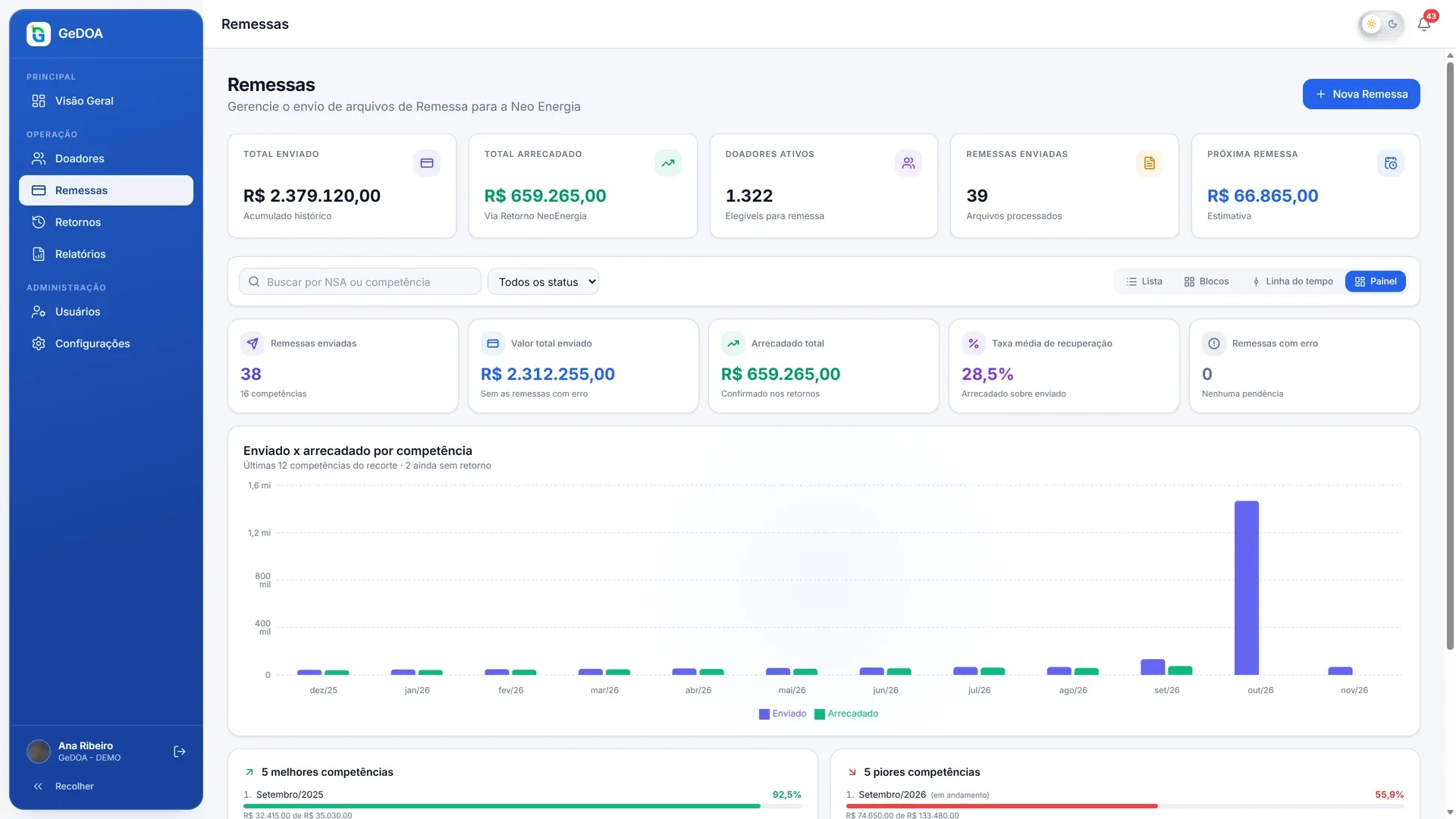Click the notification bell icon
The width and height of the screenshot is (1456, 819).
(1423, 24)
